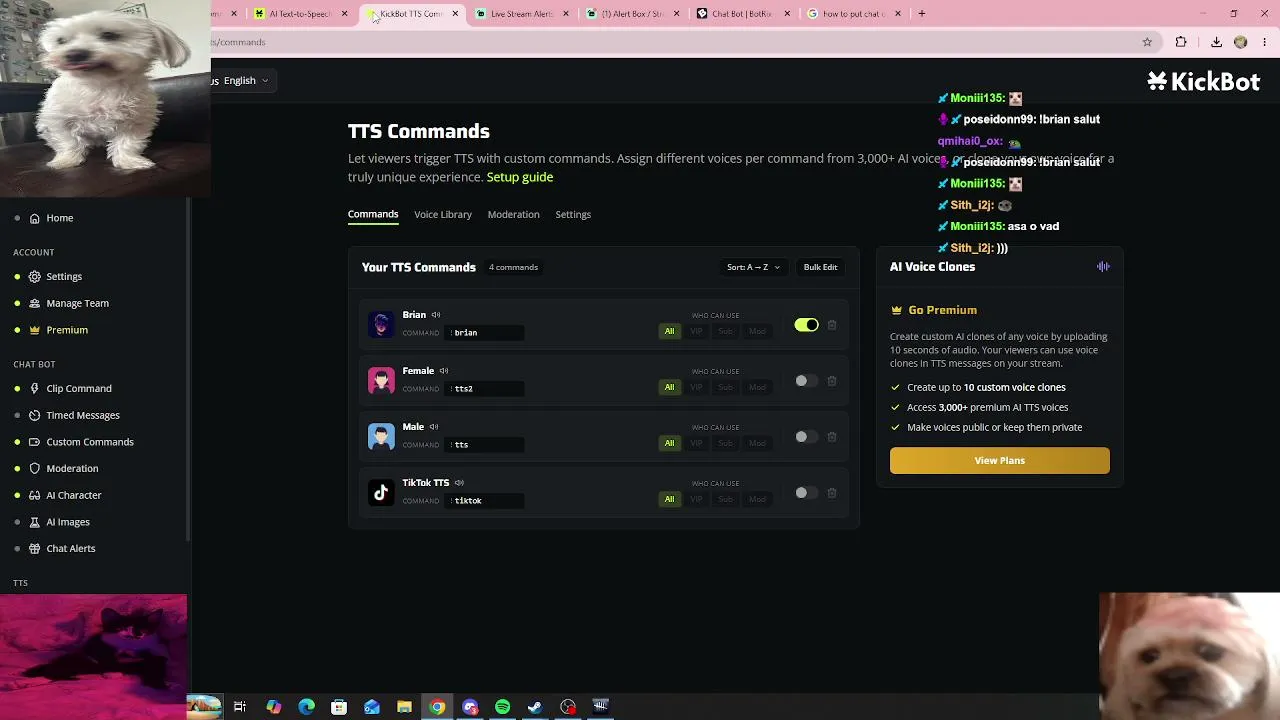Screen dimensions: 1280x720
Task: Switch to the Chat Bot | BotRix browser tab
Action: [742, 14]
